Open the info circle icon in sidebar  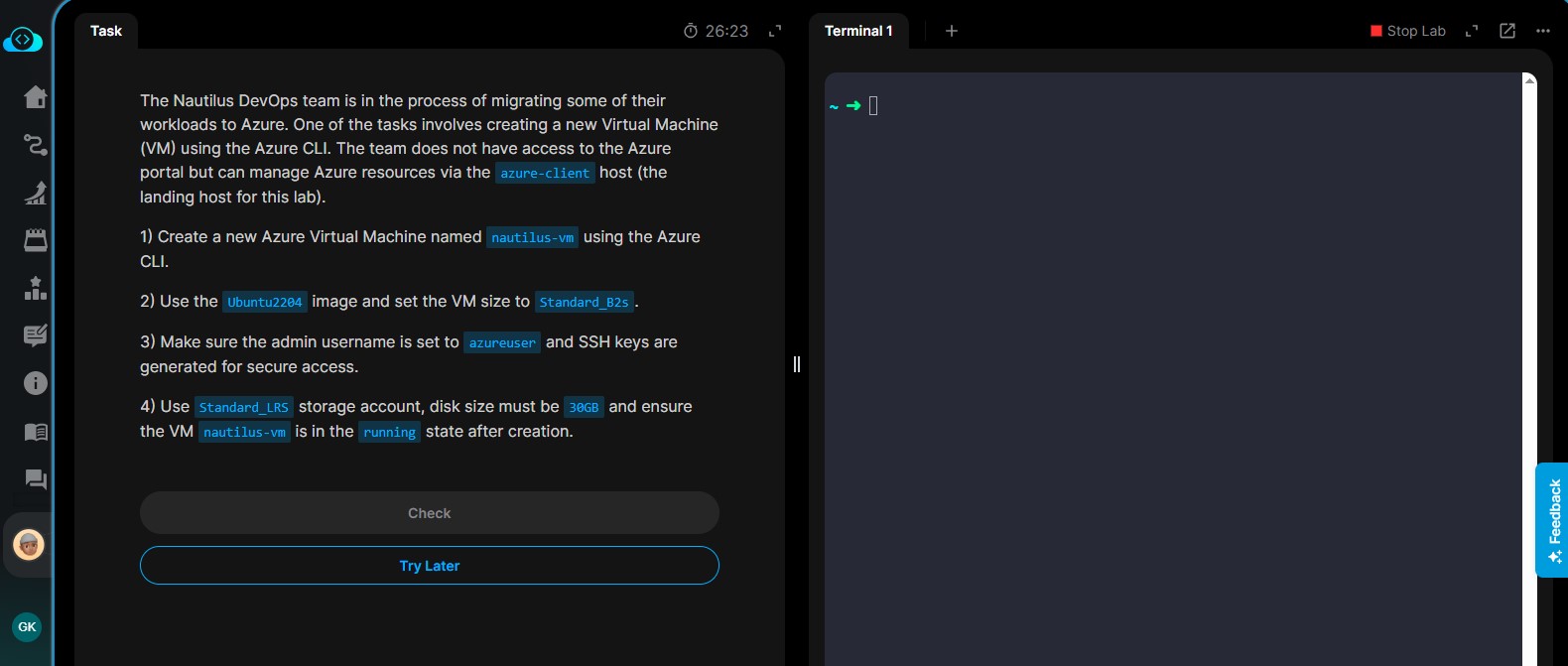[36, 383]
